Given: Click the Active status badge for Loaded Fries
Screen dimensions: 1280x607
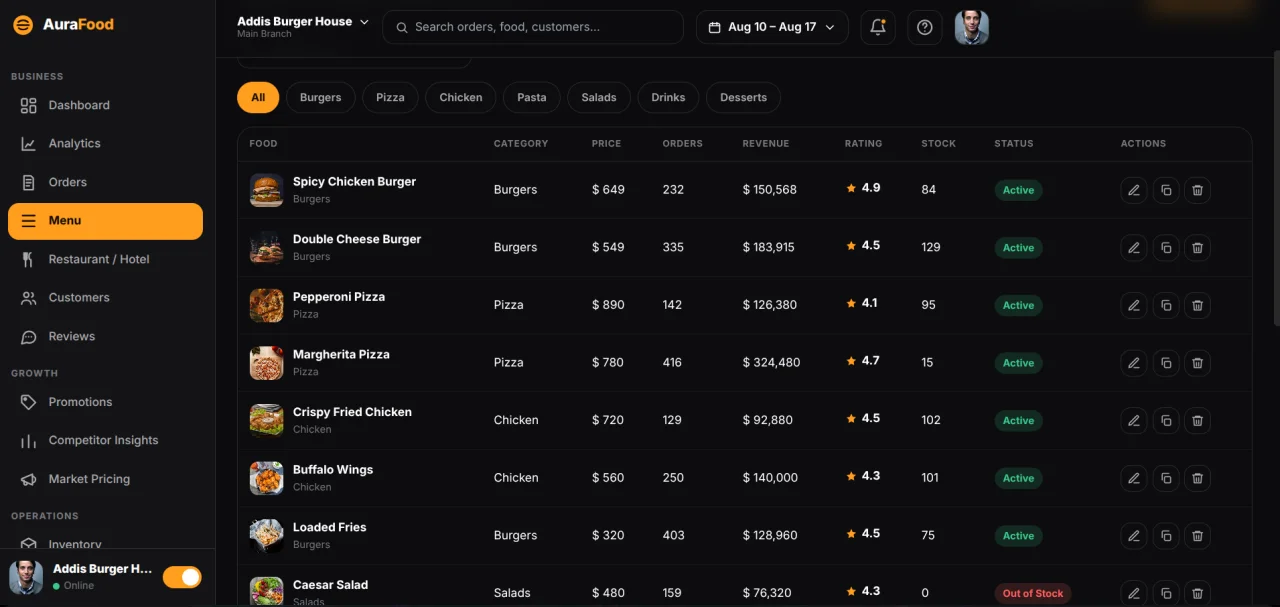Looking at the screenshot, I should tap(1018, 536).
